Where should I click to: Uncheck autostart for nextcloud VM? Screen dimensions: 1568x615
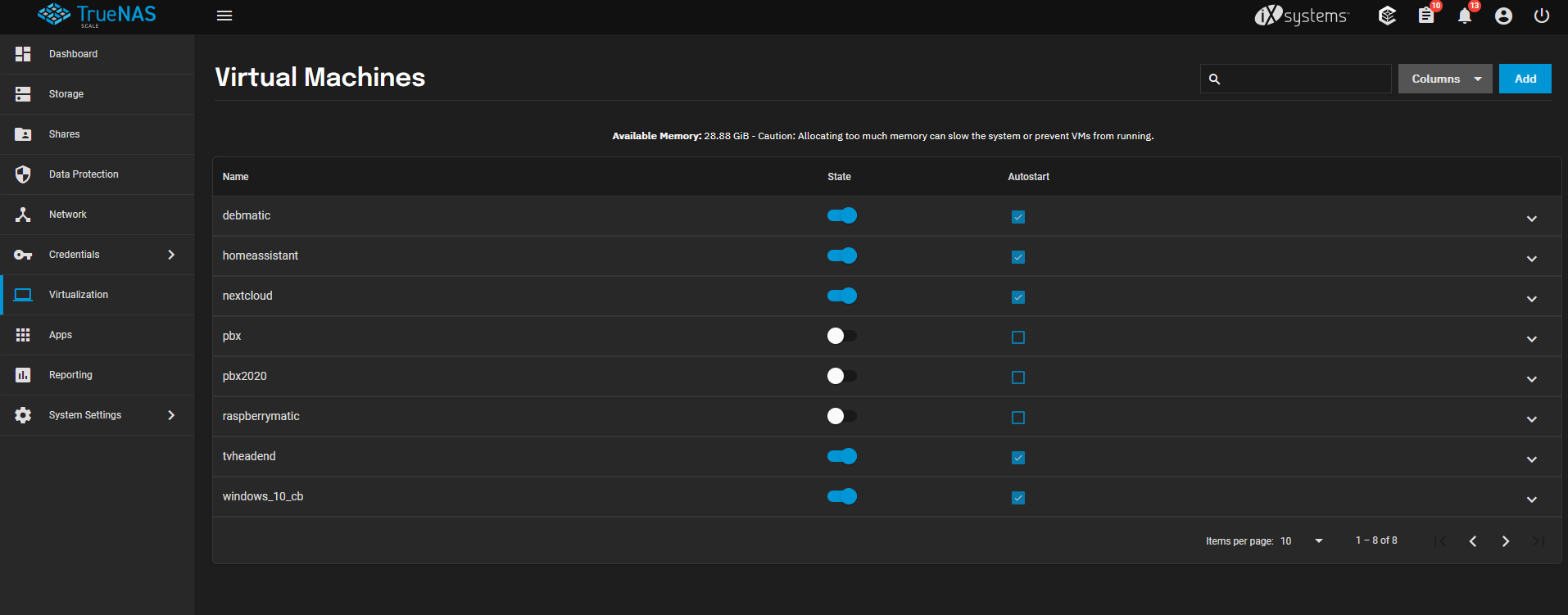point(1018,297)
